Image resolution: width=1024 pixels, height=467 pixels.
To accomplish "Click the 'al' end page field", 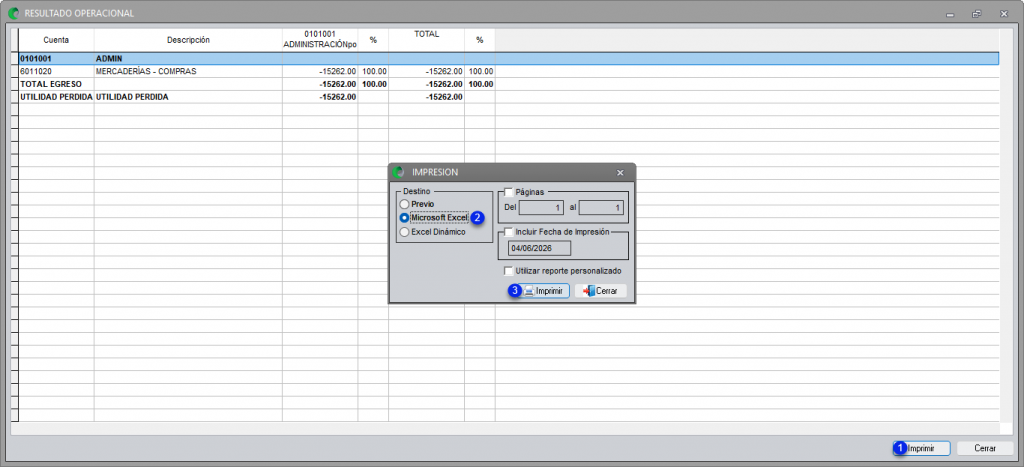I will click(601, 208).
